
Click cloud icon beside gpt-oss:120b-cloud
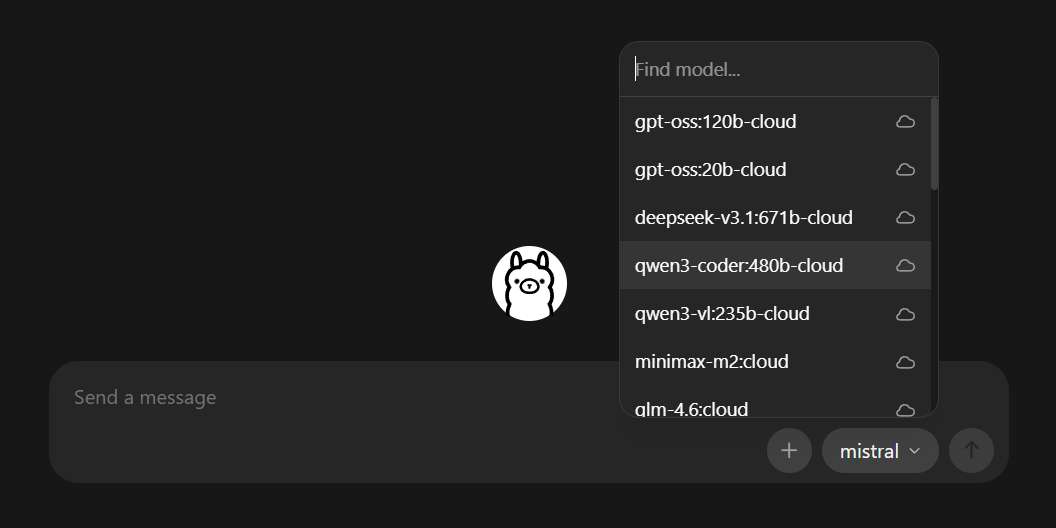click(x=905, y=122)
